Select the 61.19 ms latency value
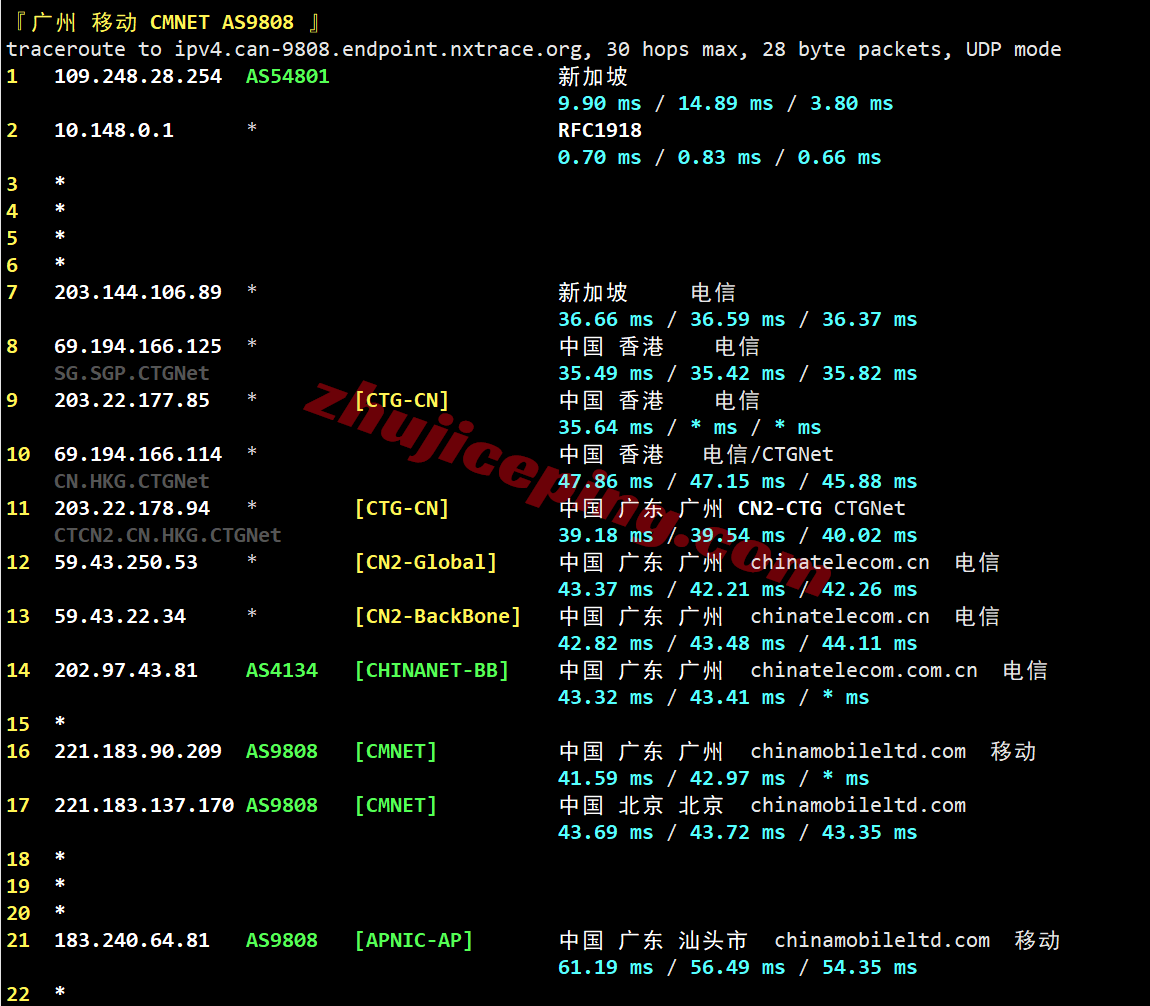1150x1006 pixels. (605, 967)
